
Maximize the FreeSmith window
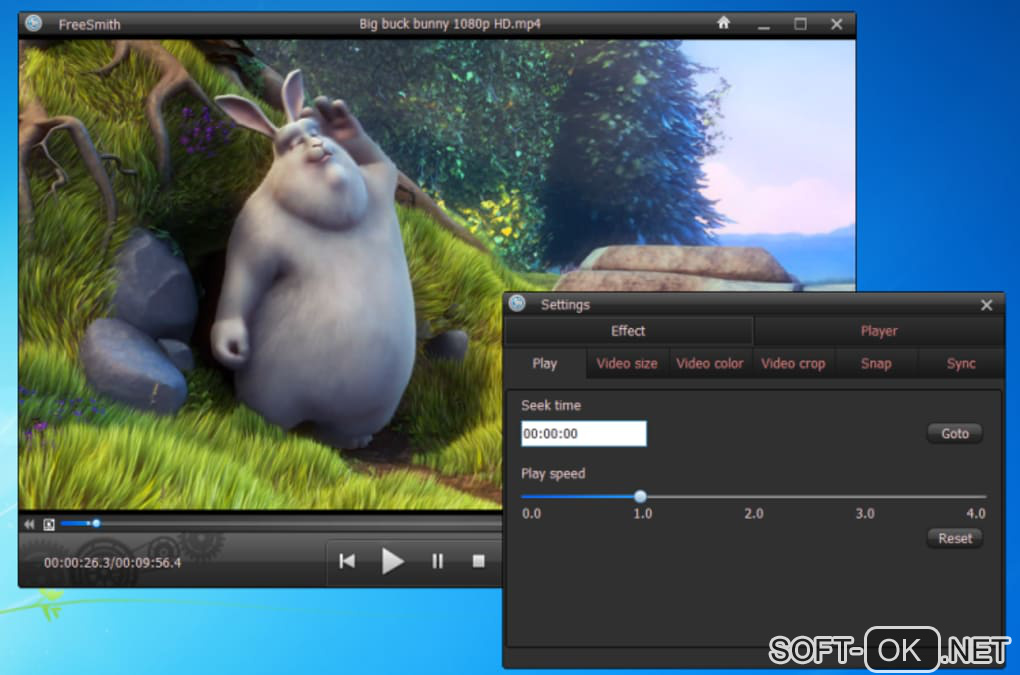[800, 24]
